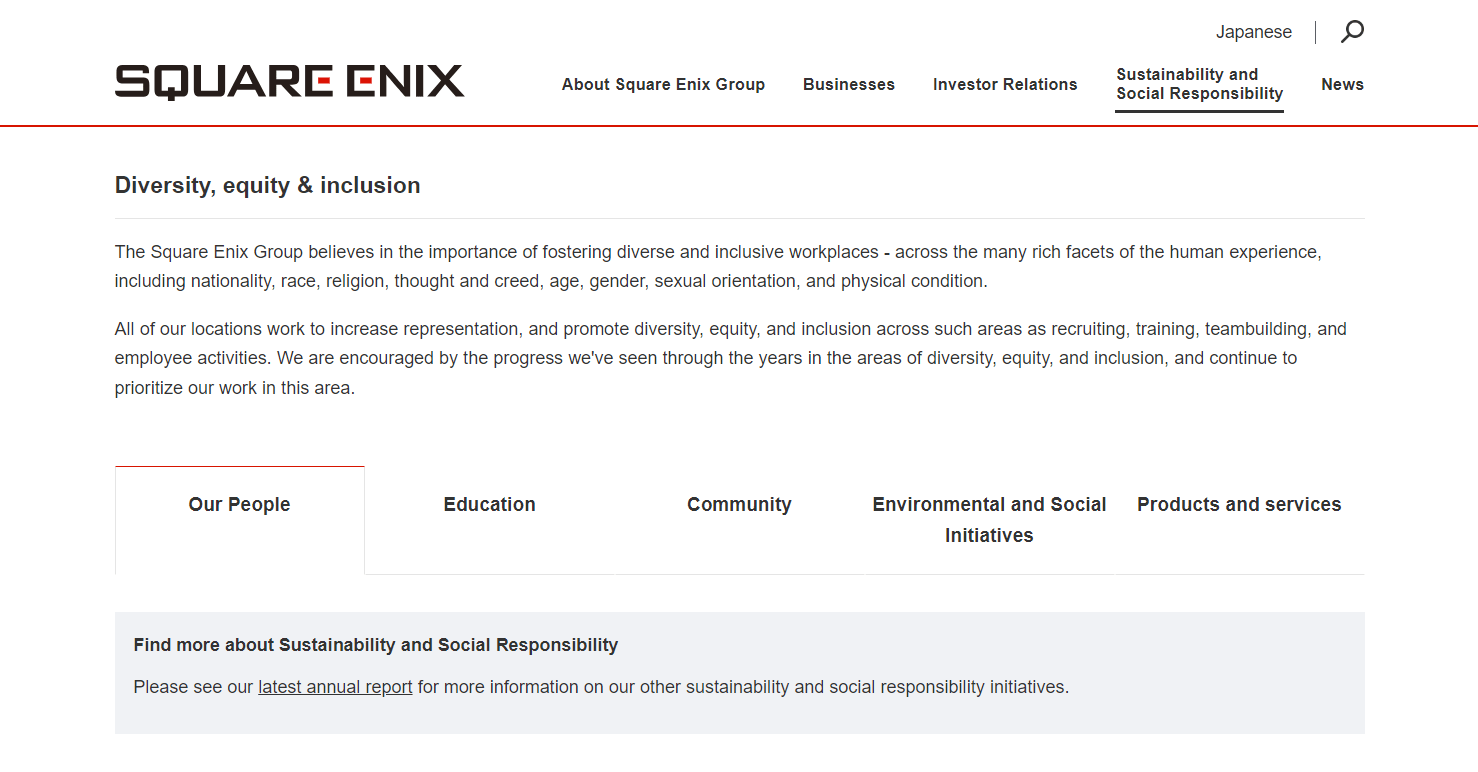This screenshot has height=772, width=1478.
Task: Follow the latest annual report link
Action: pos(335,687)
